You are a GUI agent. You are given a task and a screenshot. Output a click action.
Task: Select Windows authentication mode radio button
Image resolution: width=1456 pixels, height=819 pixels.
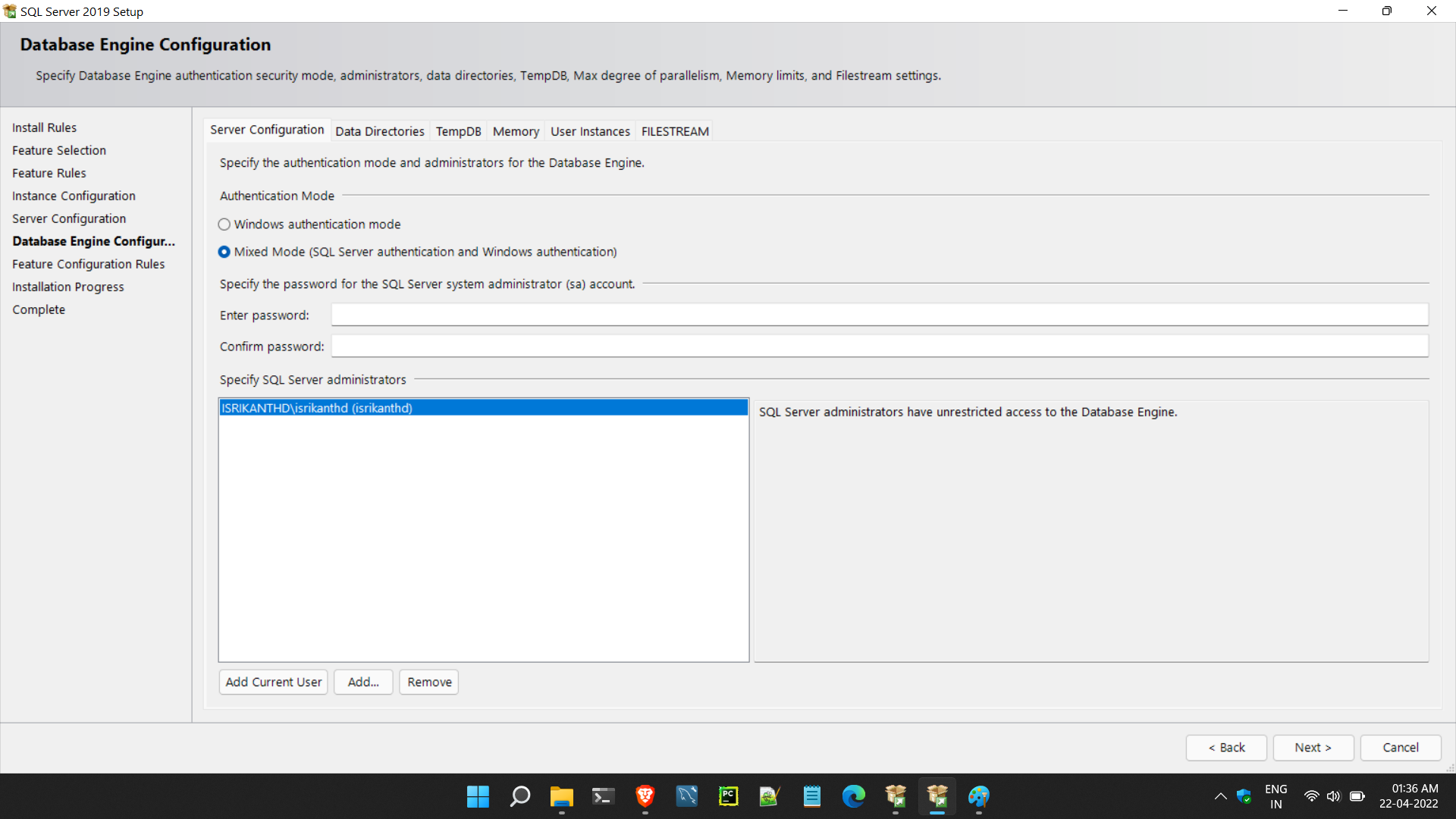pos(224,224)
